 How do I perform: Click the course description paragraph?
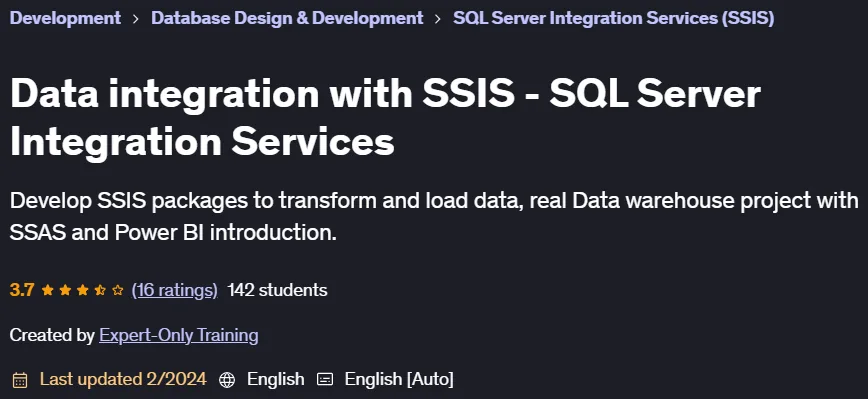pos(434,216)
